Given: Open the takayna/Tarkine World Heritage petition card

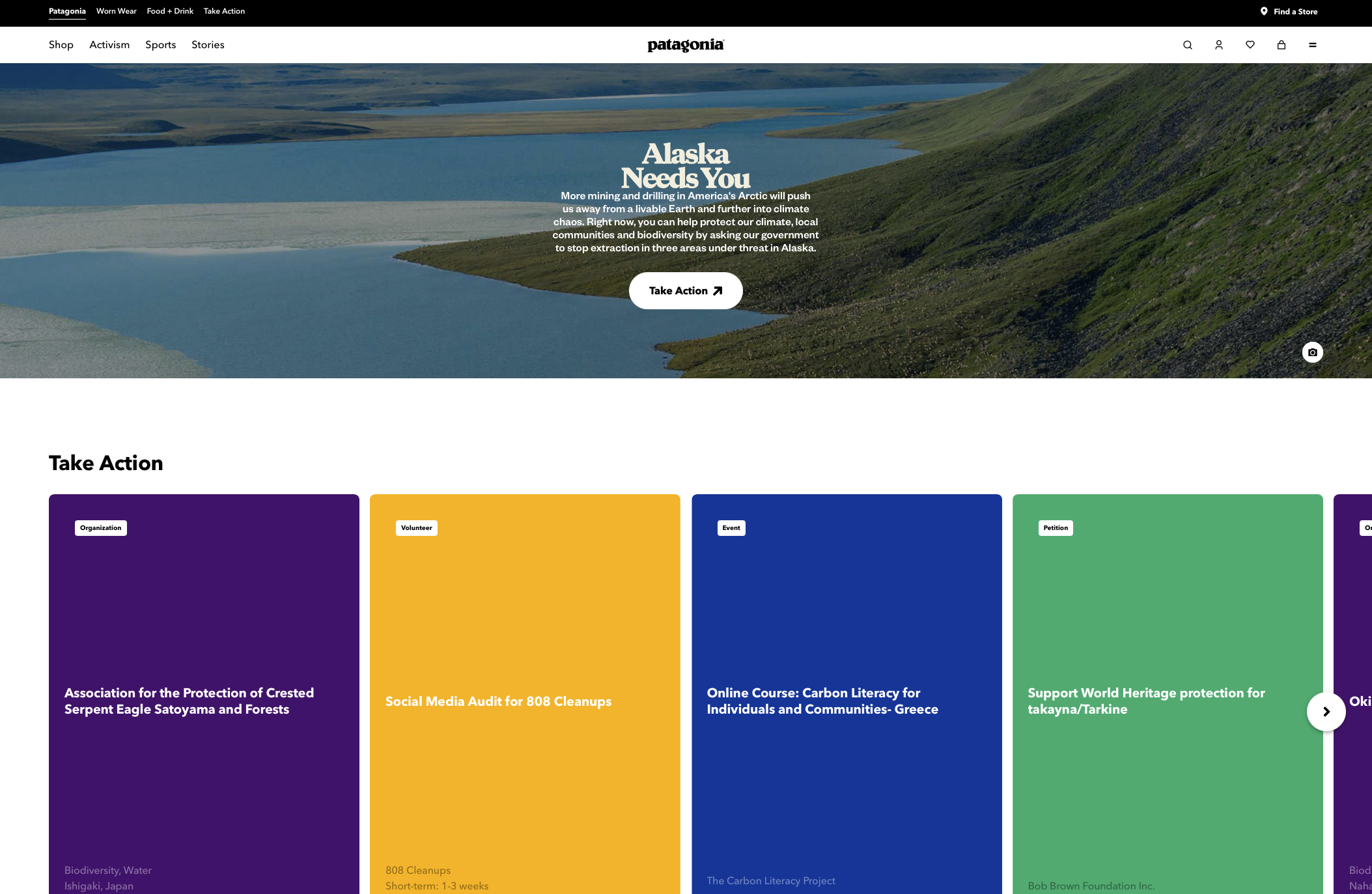Looking at the screenshot, I should click(x=1168, y=694).
